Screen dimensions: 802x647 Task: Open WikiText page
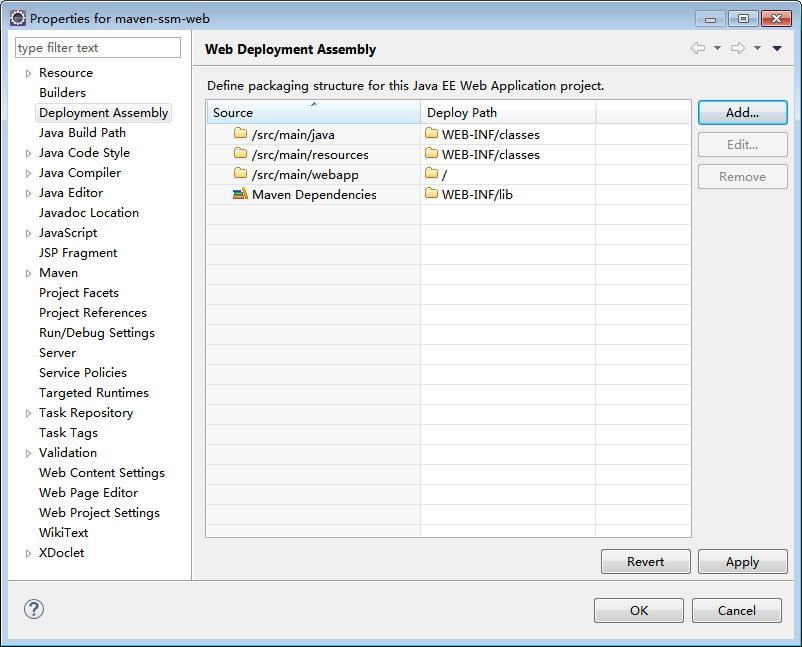coord(63,532)
